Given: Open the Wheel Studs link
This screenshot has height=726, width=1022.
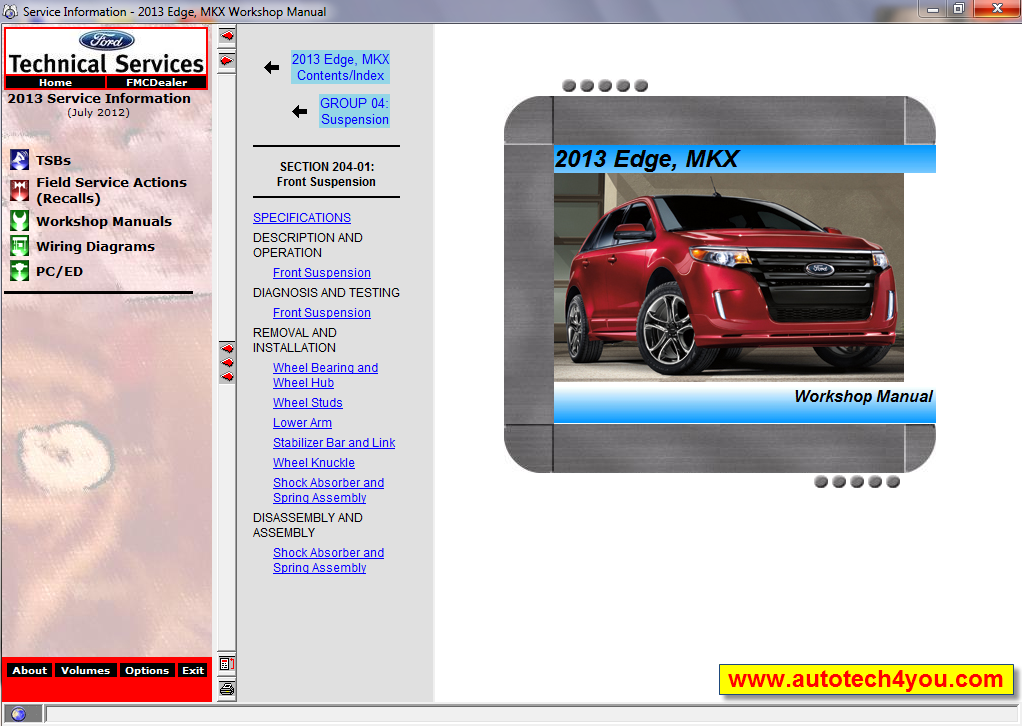Looking at the screenshot, I should click(x=308, y=403).
